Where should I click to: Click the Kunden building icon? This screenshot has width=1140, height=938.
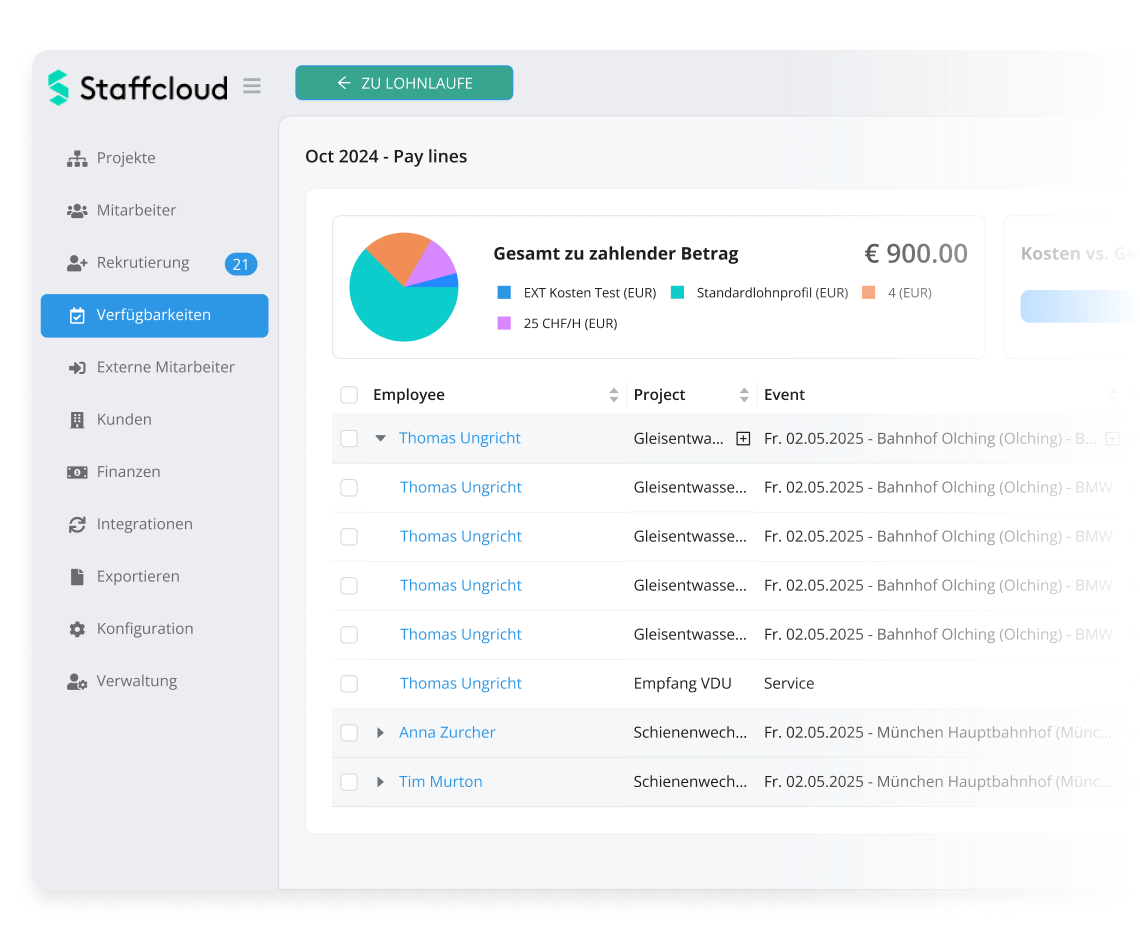click(77, 420)
